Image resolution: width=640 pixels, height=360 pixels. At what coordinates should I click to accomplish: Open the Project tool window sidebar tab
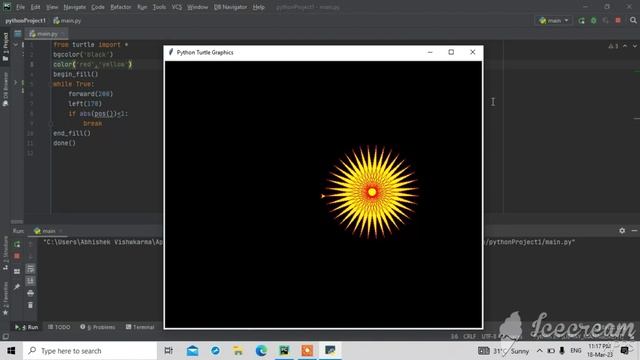click(x=5, y=47)
